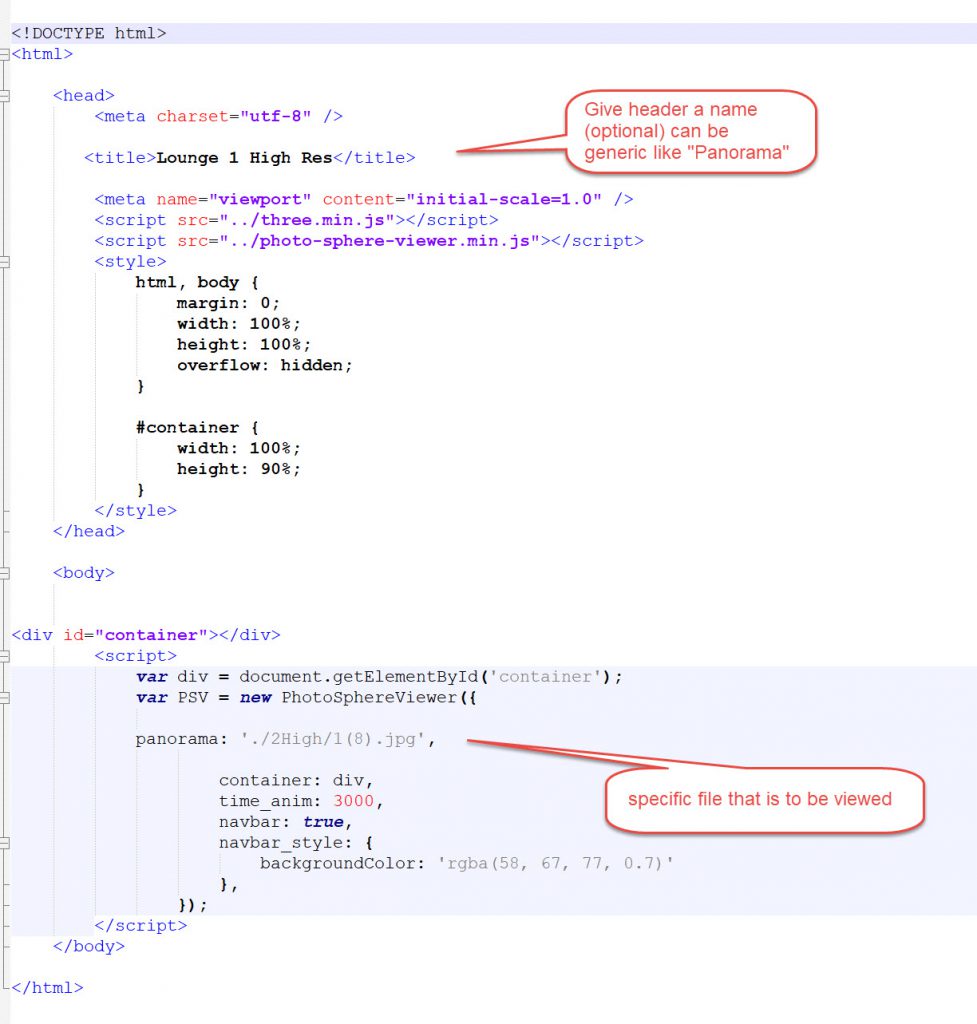Viewport: 977px width, 1024px height.
Task: Collapse the PhotoSphereViewer object fold marker
Action: (5, 698)
